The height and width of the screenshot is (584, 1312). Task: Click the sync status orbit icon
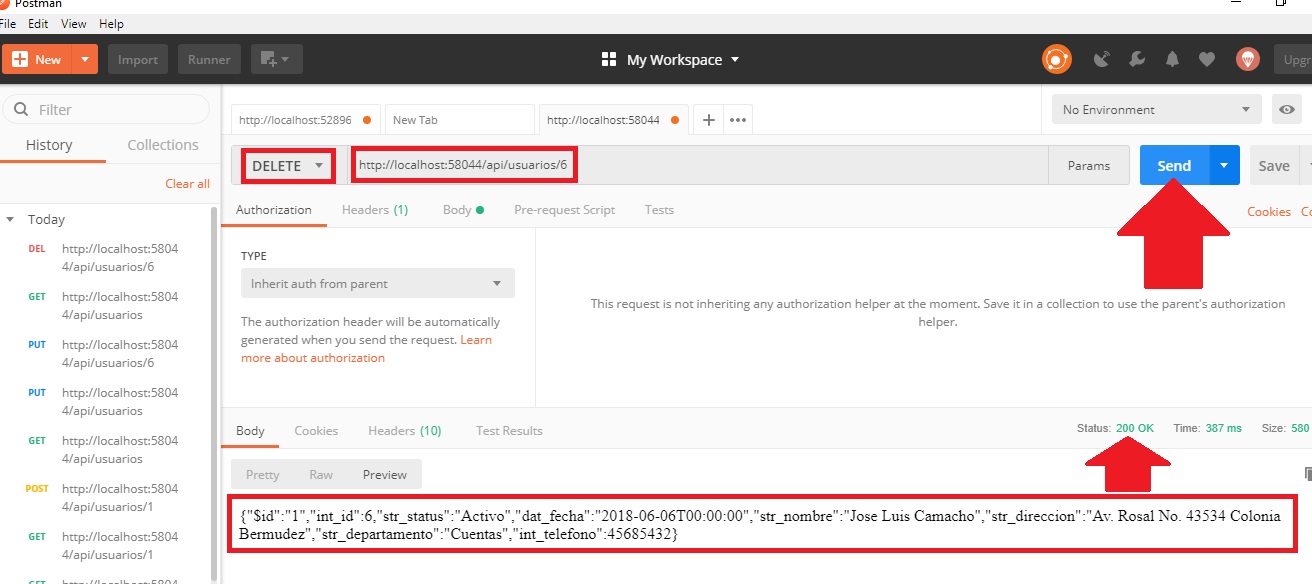point(1057,59)
